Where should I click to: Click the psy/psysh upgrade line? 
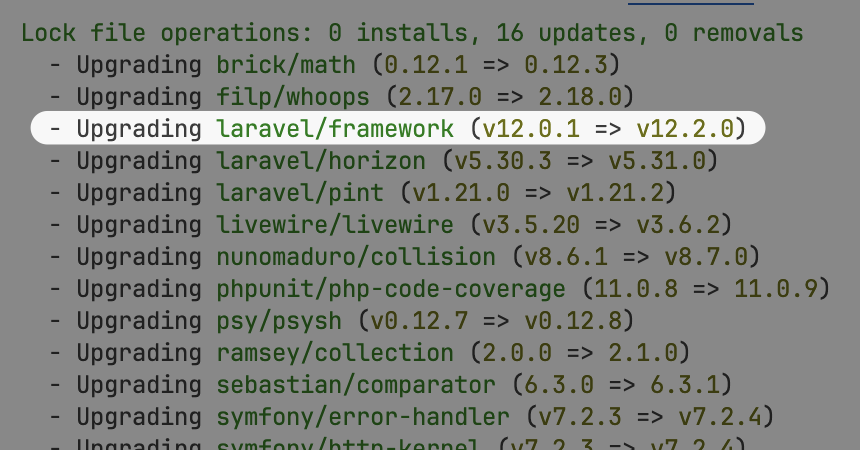(342, 320)
